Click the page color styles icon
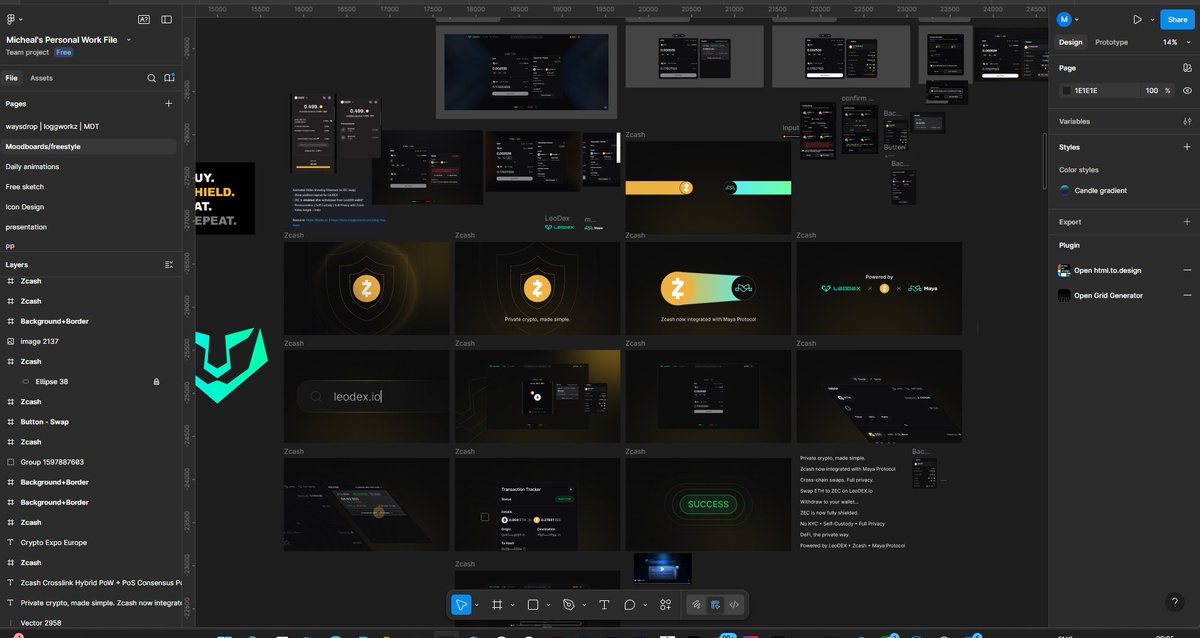The height and width of the screenshot is (638, 1200). click(1187, 67)
